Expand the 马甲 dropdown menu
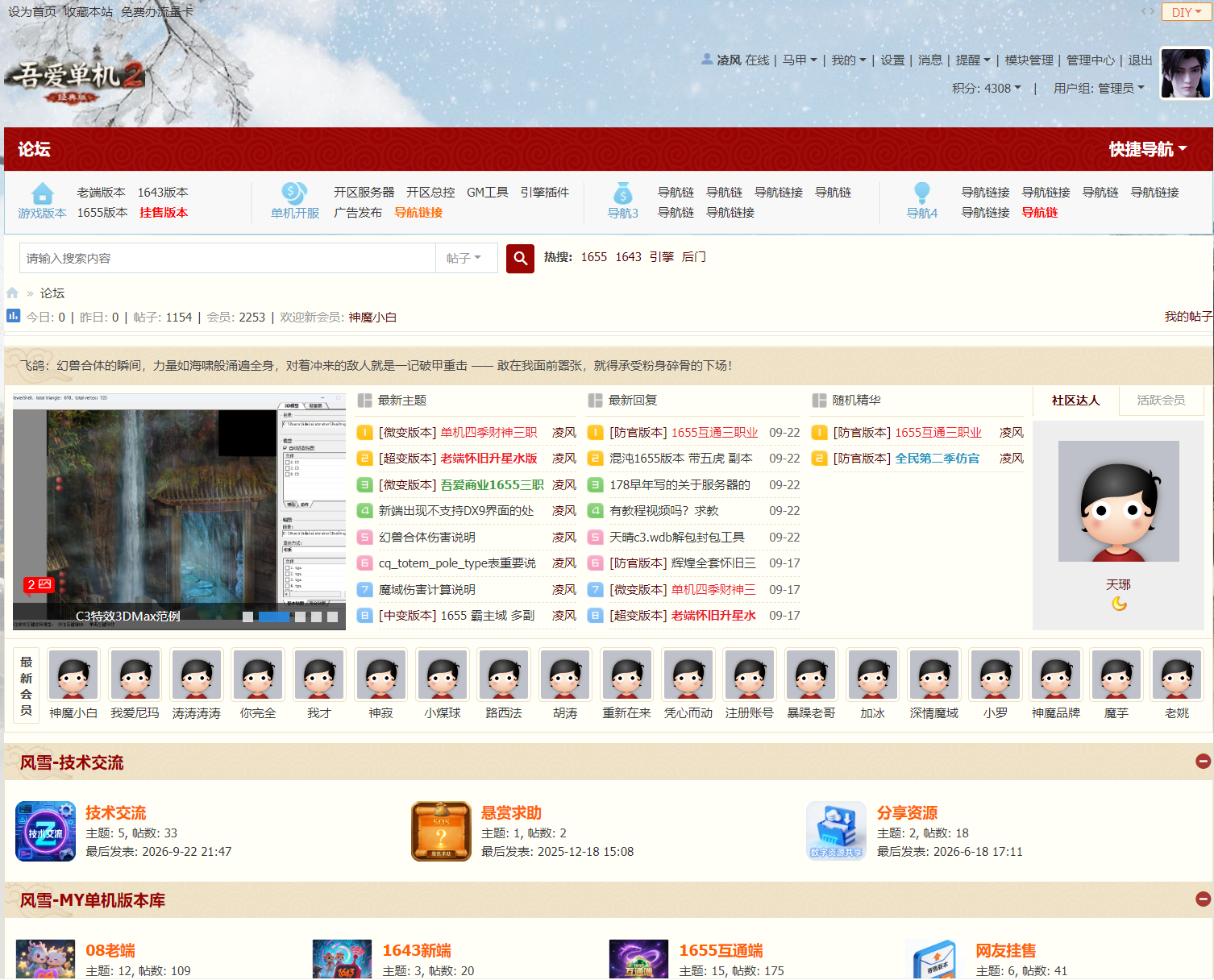The width and height of the screenshot is (1214, 980). (800, 60)
